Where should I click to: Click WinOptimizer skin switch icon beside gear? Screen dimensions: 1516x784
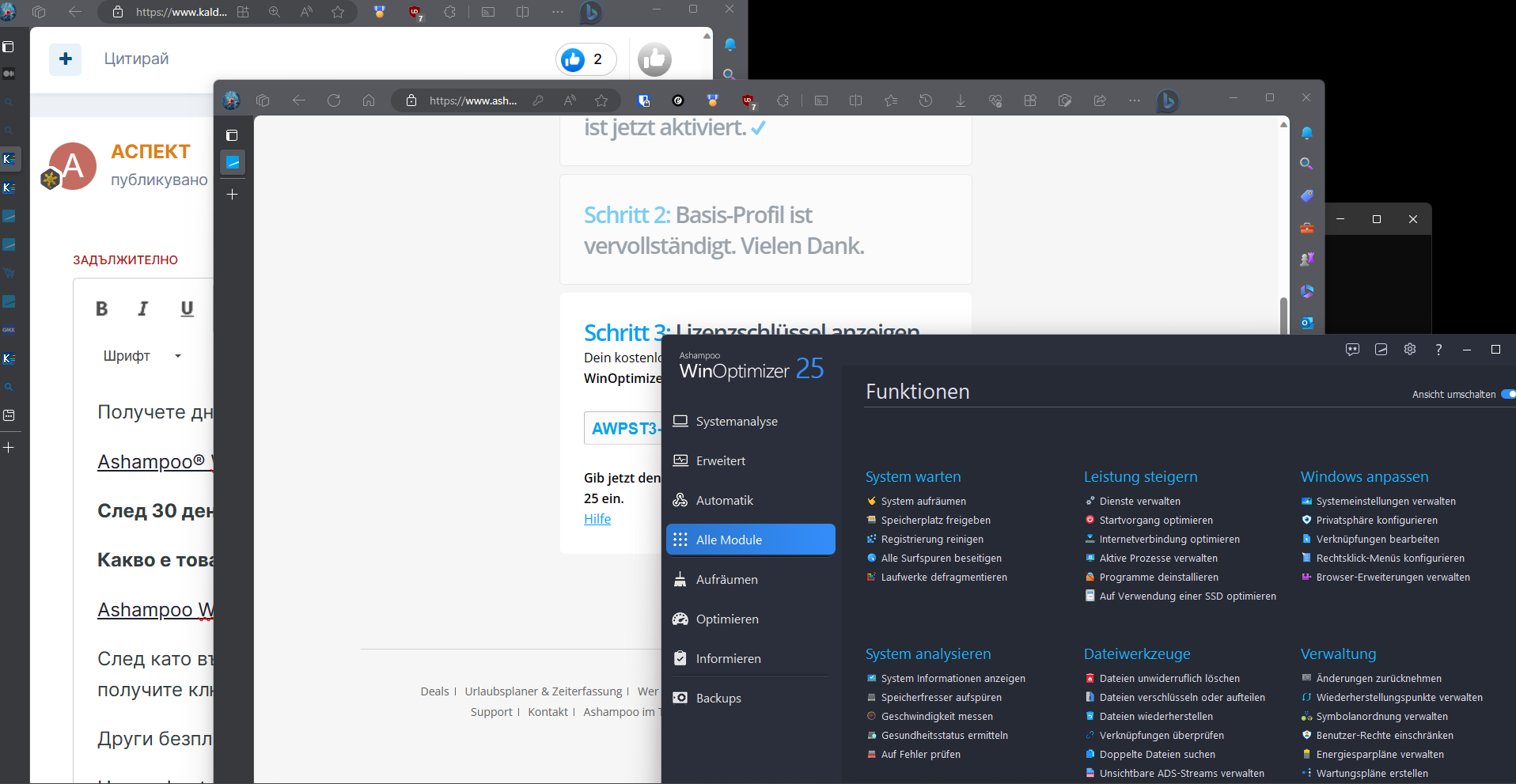1381,349
